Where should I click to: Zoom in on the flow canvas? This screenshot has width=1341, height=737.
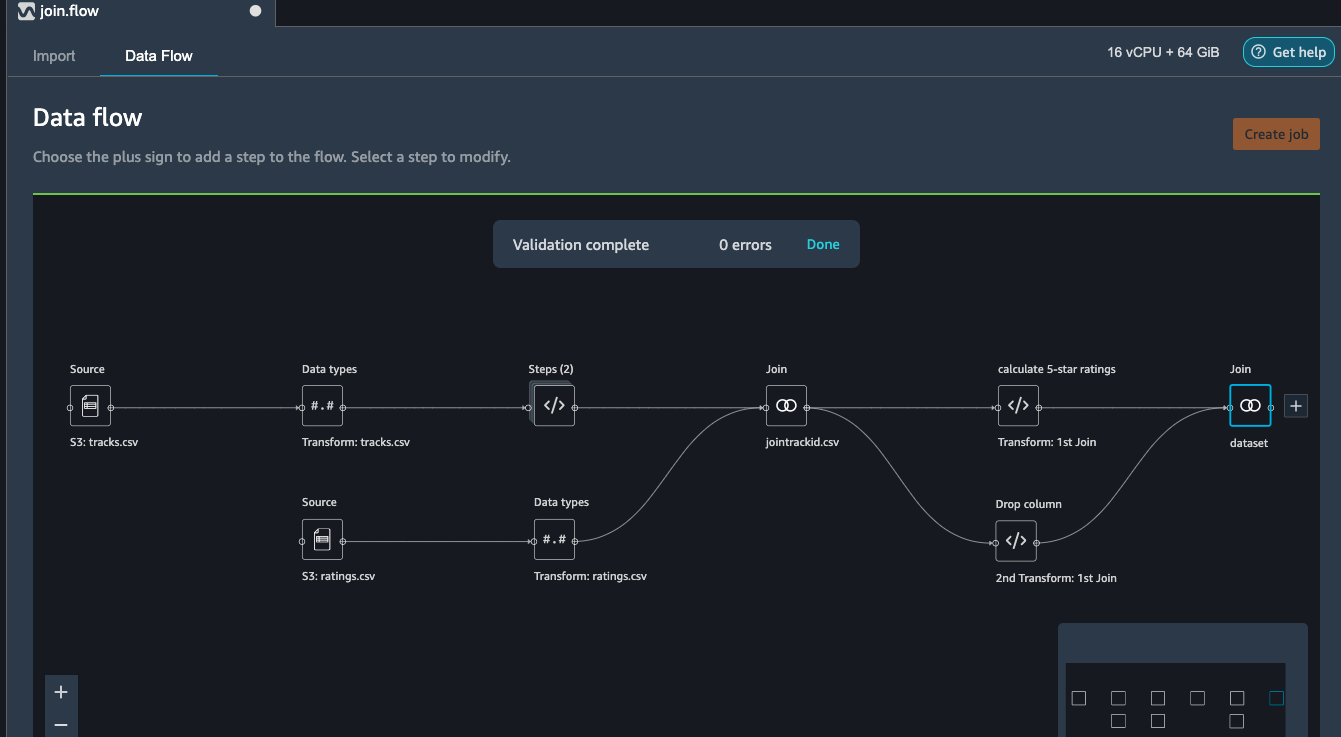click(x=61, y=692)
